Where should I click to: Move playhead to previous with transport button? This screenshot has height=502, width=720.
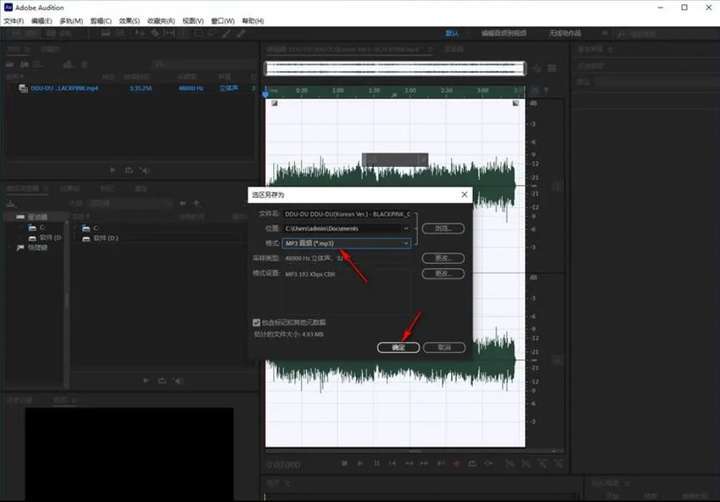[393, 464]
